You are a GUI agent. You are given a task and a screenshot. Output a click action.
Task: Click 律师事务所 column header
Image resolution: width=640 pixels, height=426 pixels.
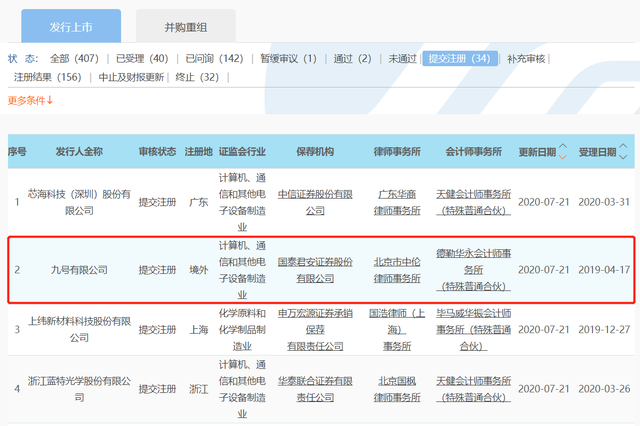397,152
